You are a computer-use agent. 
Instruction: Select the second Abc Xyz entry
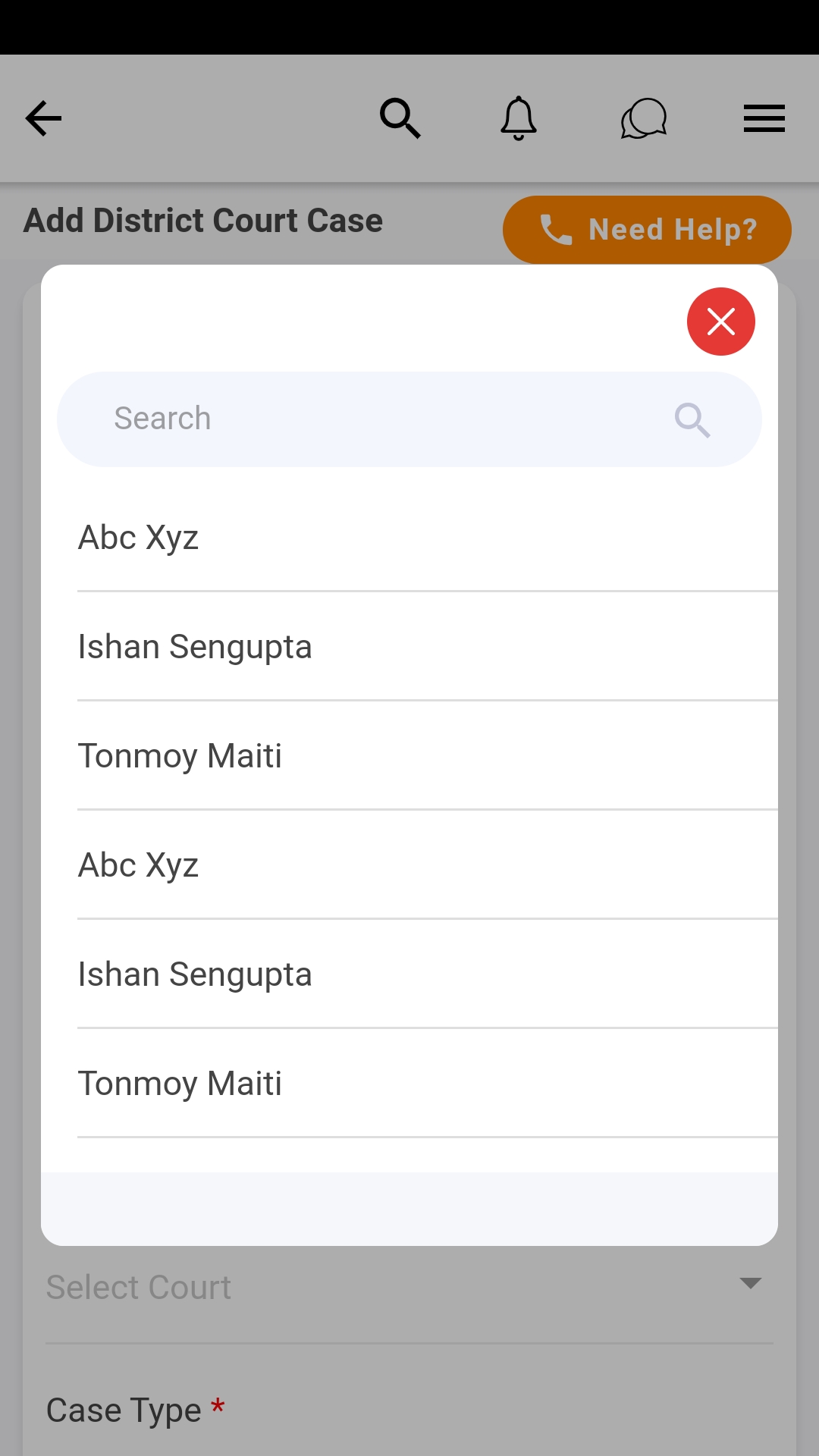[x=138, y=865]
